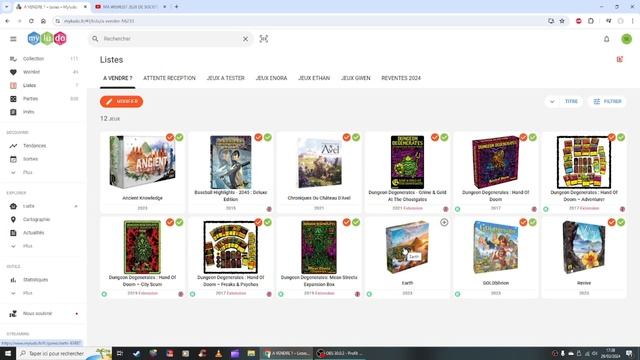Toggle the orange check on Revive
The width and height of the screenshot is (640, 360).
coord(611,222)
